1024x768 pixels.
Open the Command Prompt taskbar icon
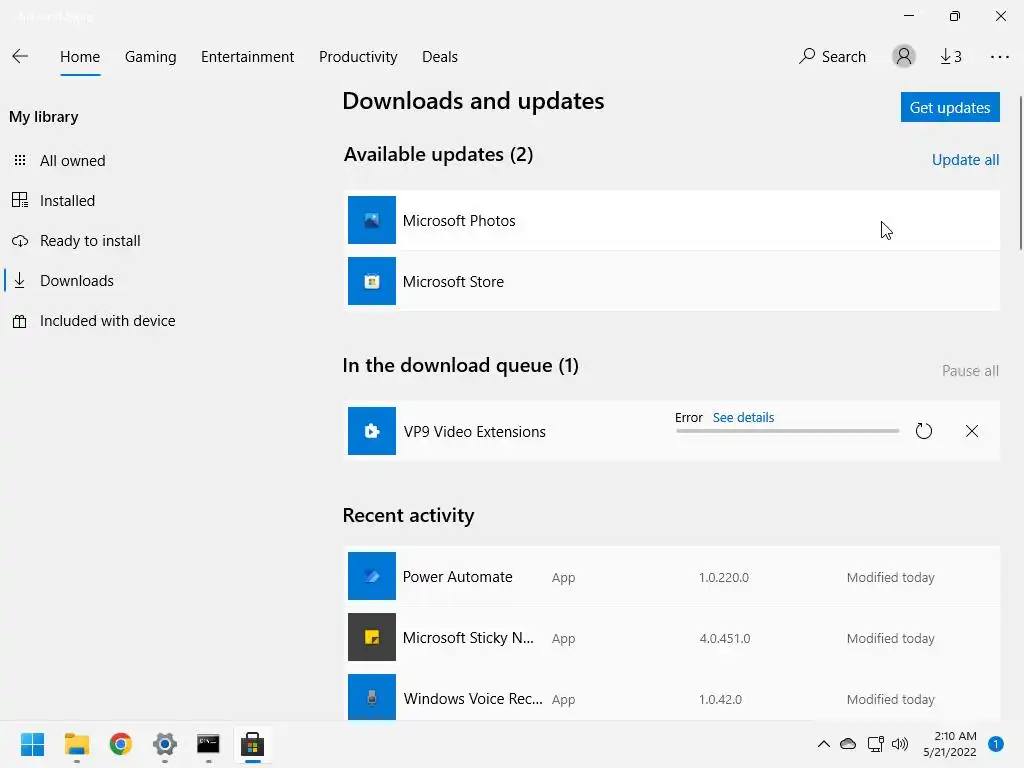pos(208,744)
